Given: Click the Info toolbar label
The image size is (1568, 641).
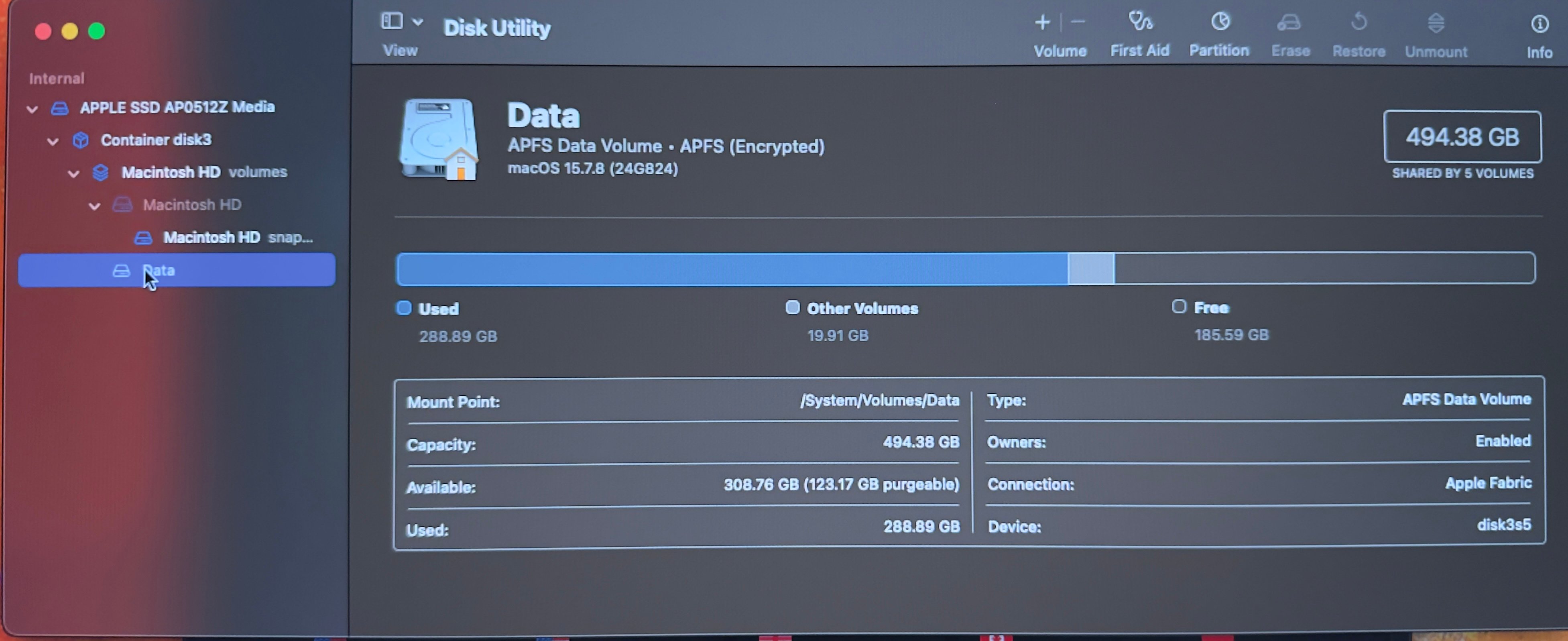Looking at the screenshot, I should 1540,53.
